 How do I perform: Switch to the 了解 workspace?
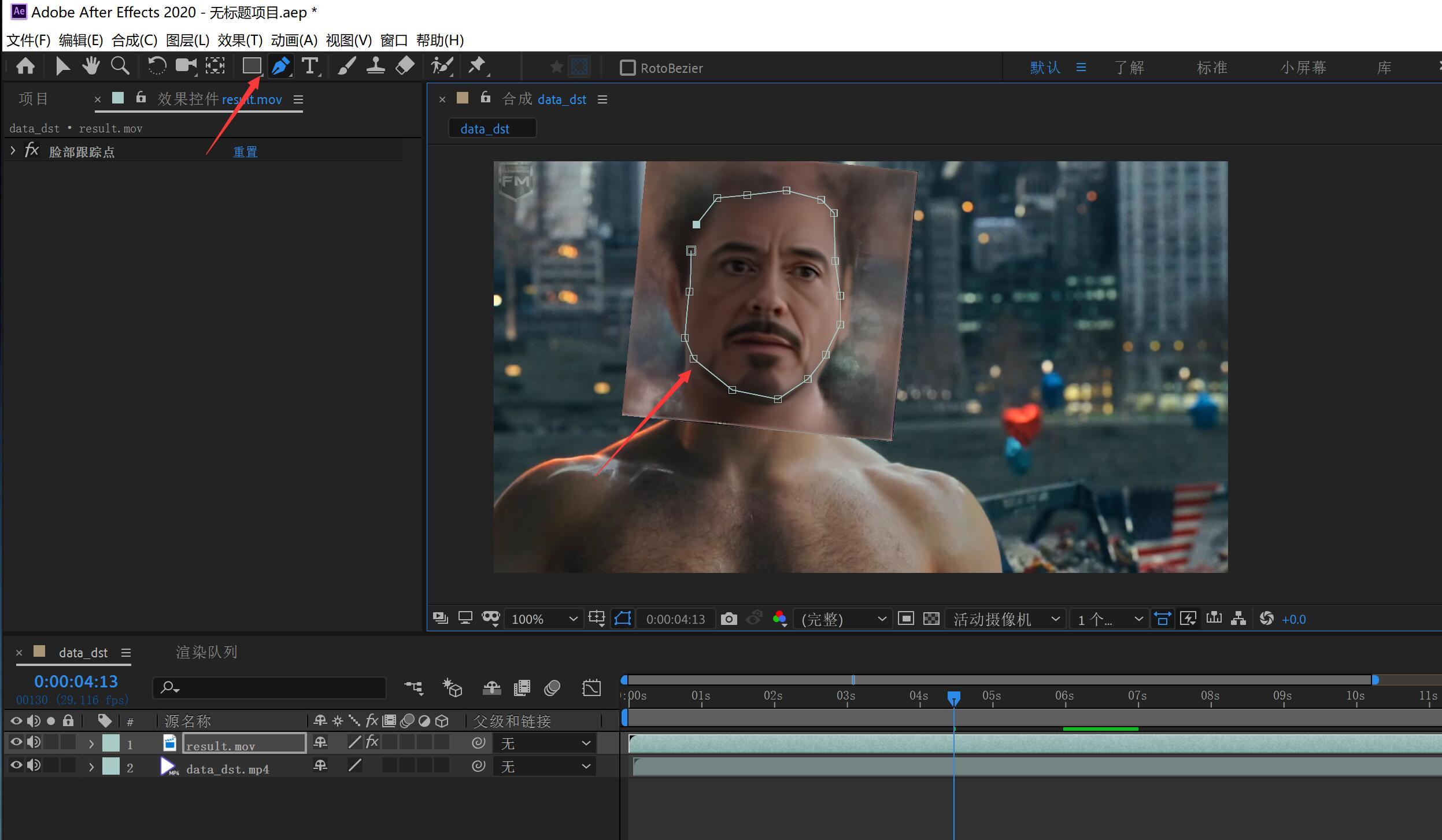(x=1129, y=68)
